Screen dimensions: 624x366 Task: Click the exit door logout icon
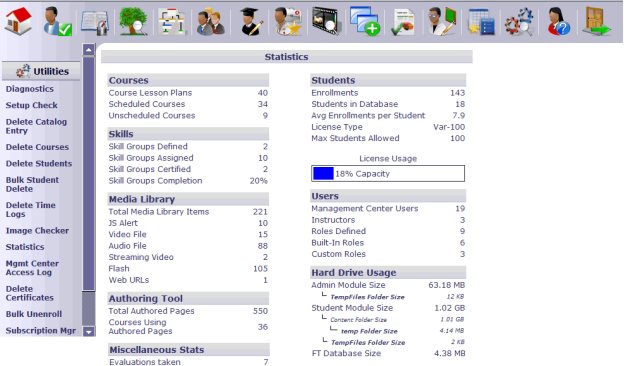[596, 21]
